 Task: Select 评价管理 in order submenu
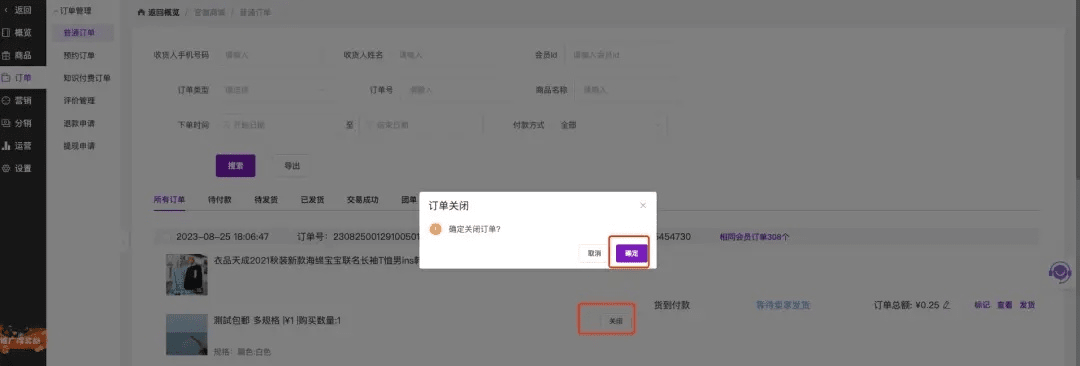pos(79,101)
